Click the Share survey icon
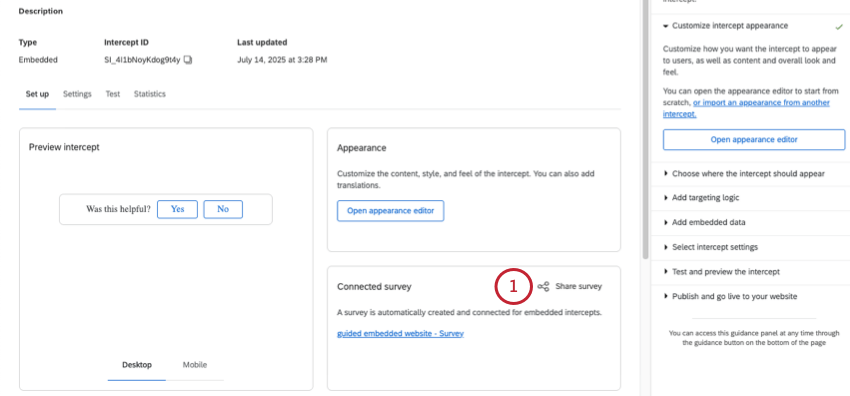850x396 pixels. 543,287
